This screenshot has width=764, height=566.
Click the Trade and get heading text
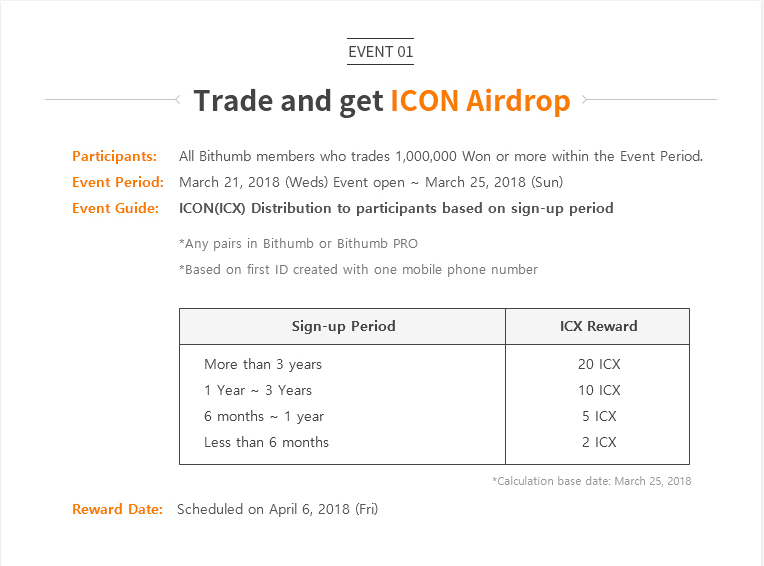(288, 101)
